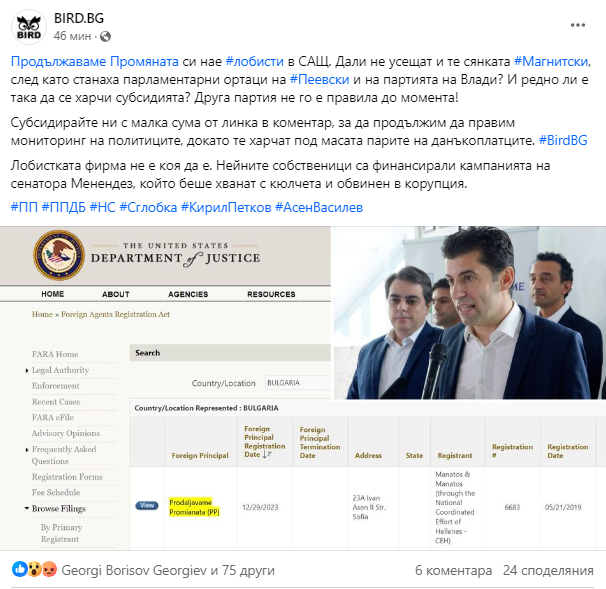Open the Department of Justice seal image

[x=59, y=255]
